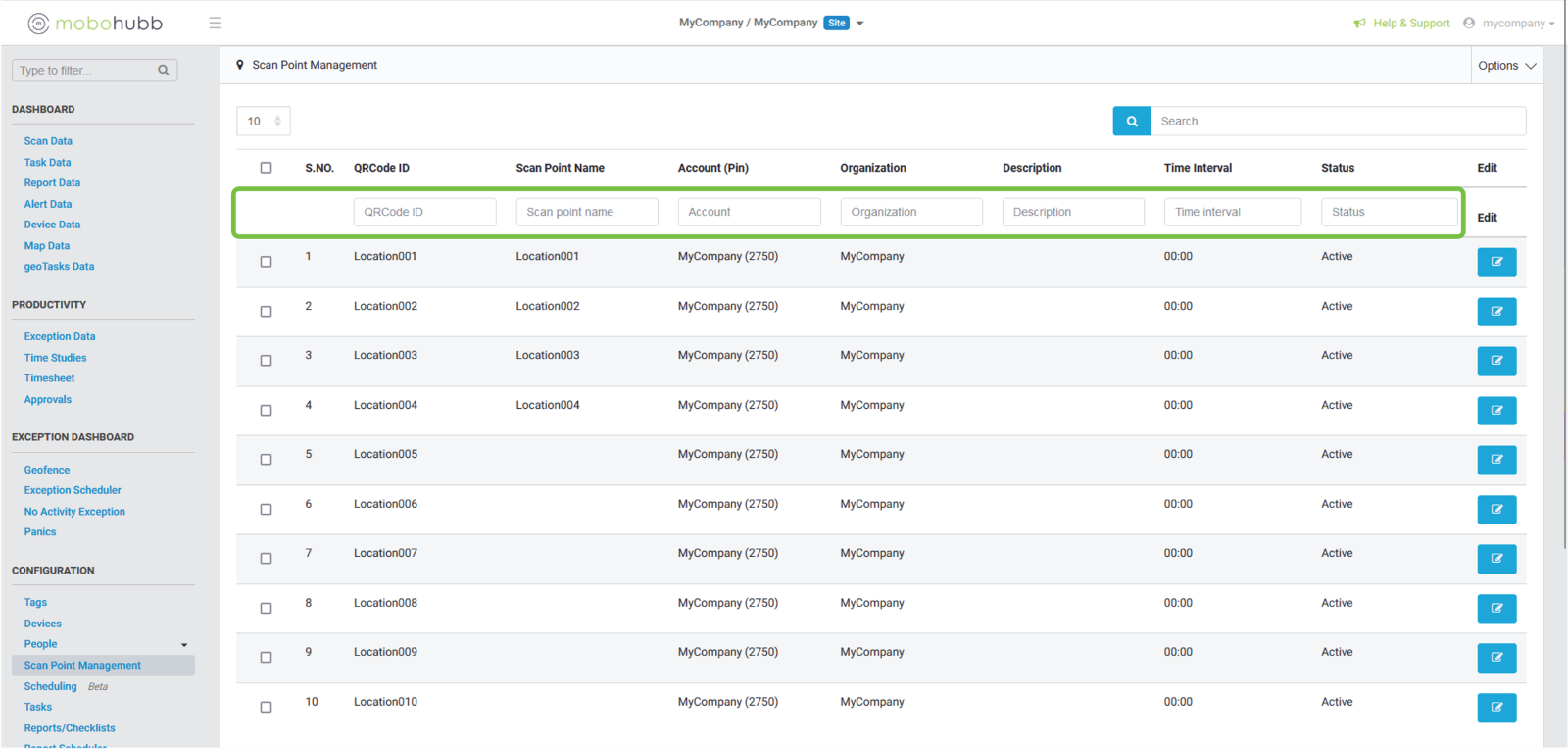Select the checkbox for Location008 row
This screenshot has height=749, width=1568.
(266, 608)
